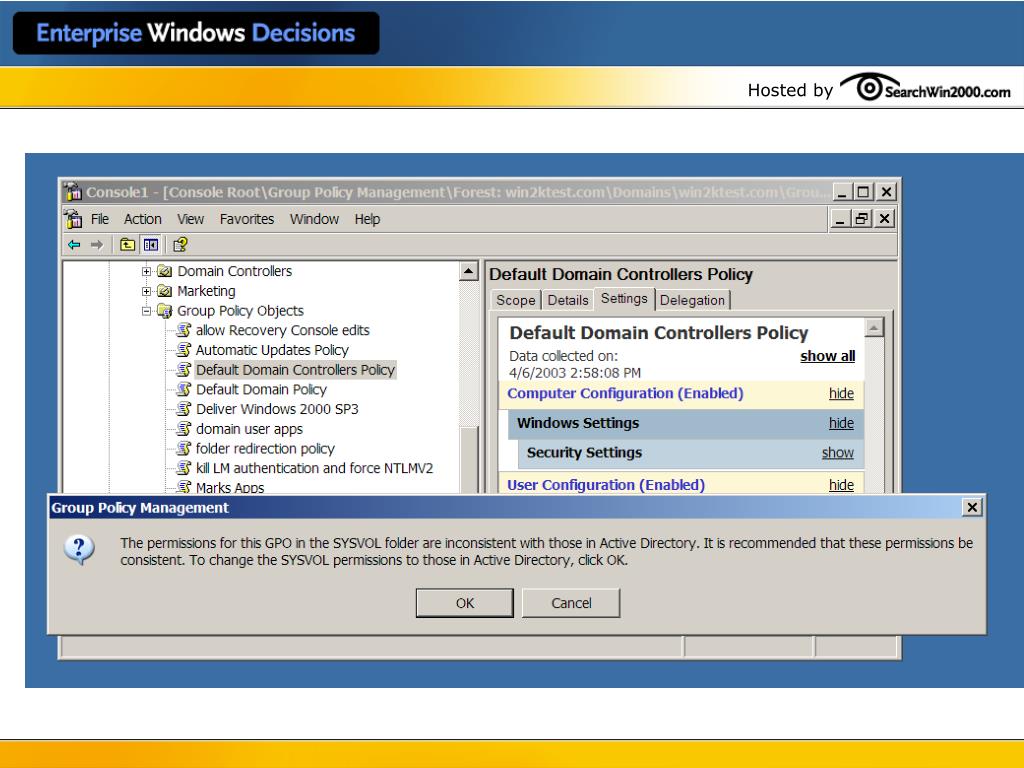Viewport: 1024px width, 768px height.
Task: Click the MMC console icon in the title bar
Action: pyautogui.click(x=73, y=192)
